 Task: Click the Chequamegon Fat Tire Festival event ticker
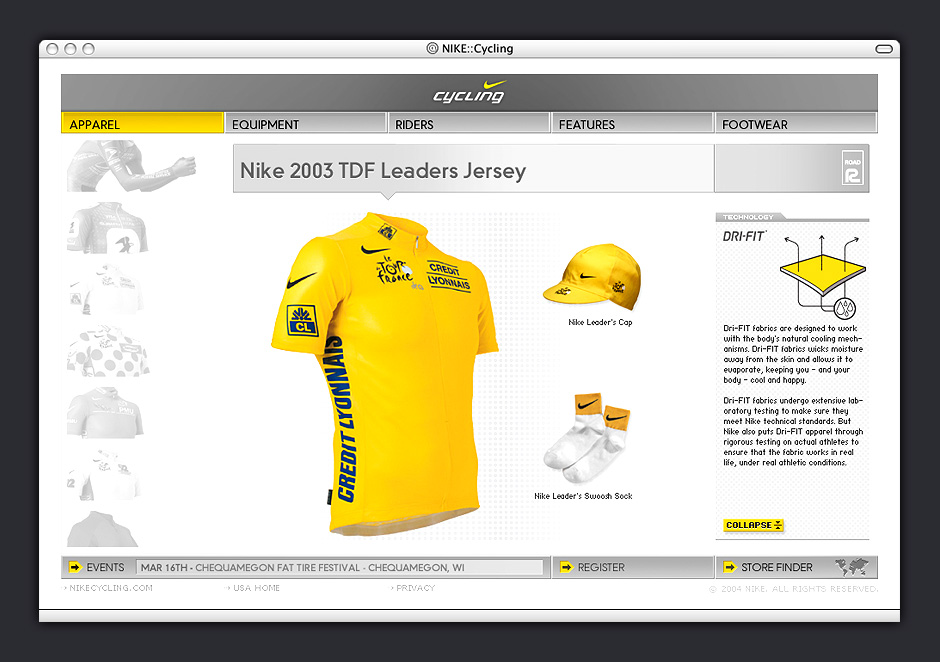click(x=340, y=567)
